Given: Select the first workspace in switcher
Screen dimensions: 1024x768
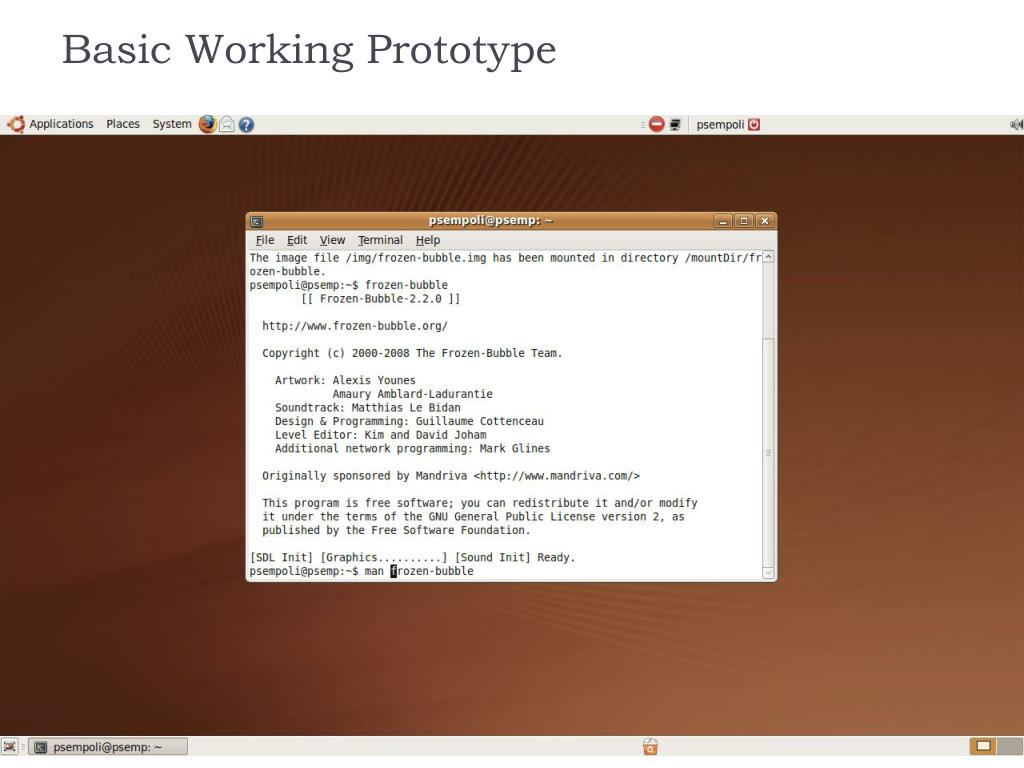Looking at the screenshot, I should pyautogui.click(x=984, y=746).
